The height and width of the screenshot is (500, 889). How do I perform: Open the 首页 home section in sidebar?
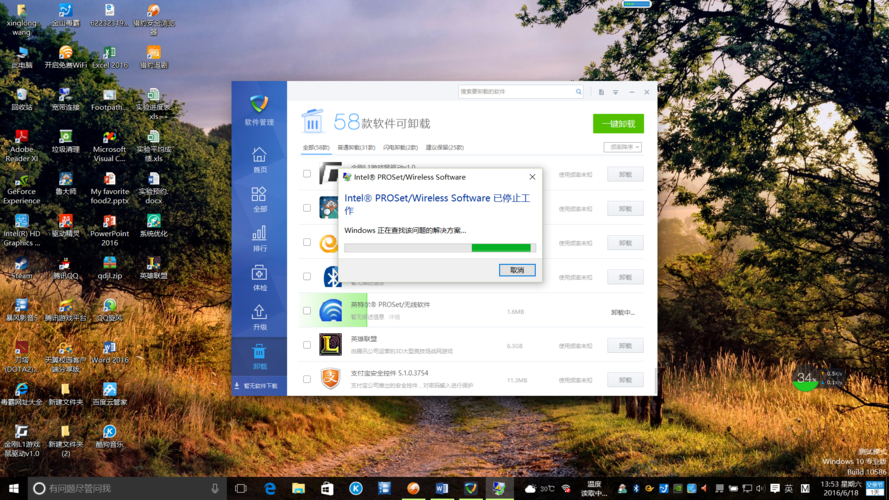click(259, 160)
